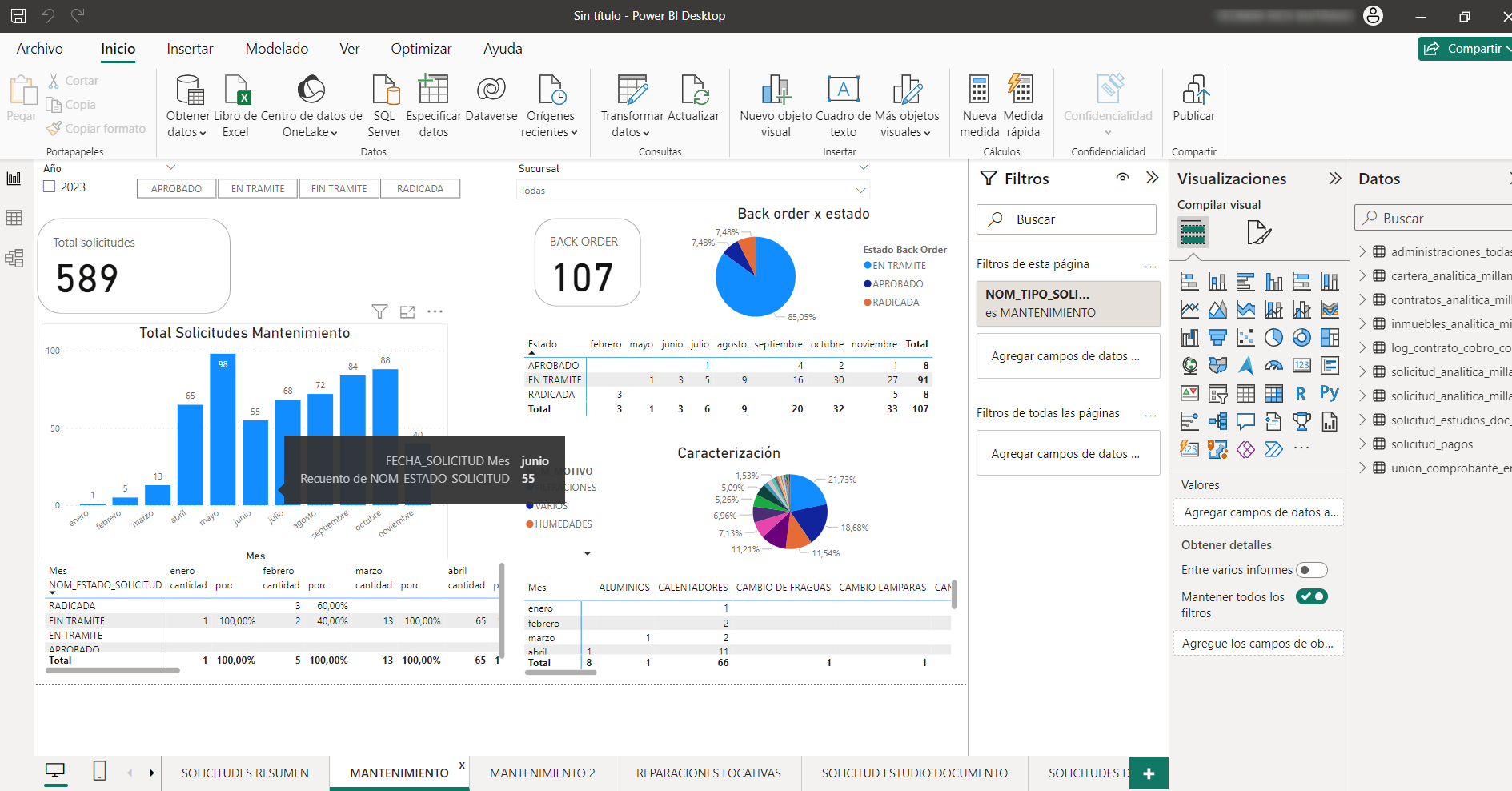This screenshot has height=791, width=1512.
Task: Select the gauge visual icon
Action: coord(1273,365)
